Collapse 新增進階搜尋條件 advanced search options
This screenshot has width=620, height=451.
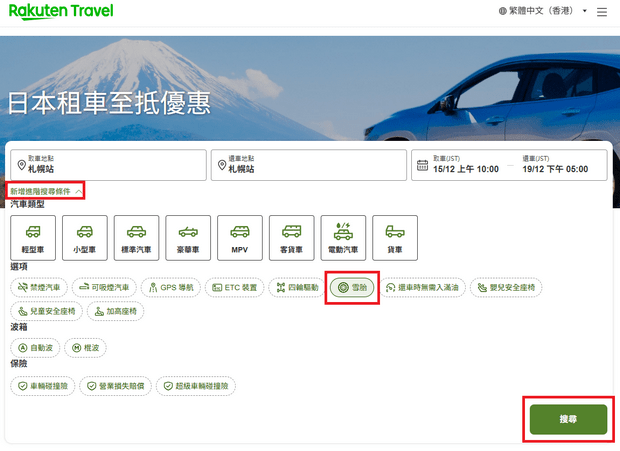click(46, 191)
